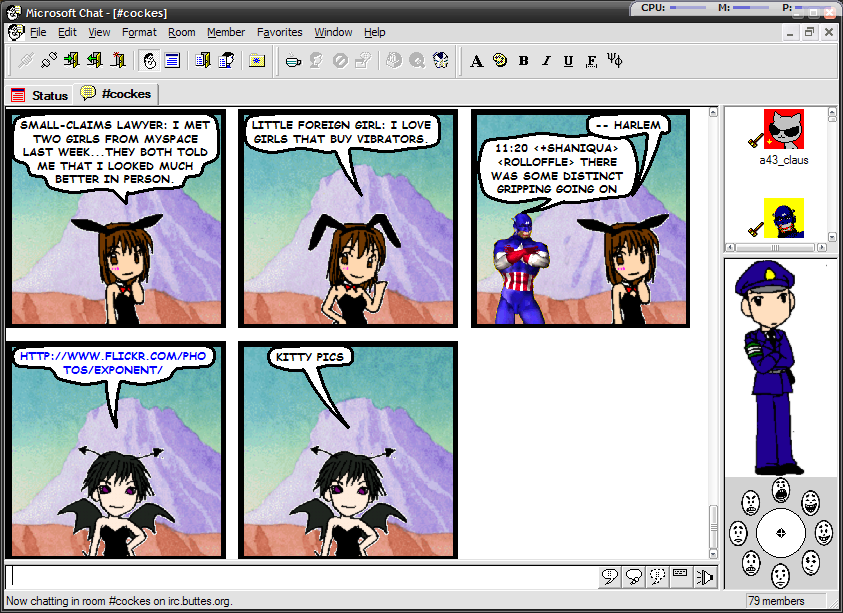Screen dimensions: 843x613
Task: Toggle underline formatting
Action: click(568, 61)
